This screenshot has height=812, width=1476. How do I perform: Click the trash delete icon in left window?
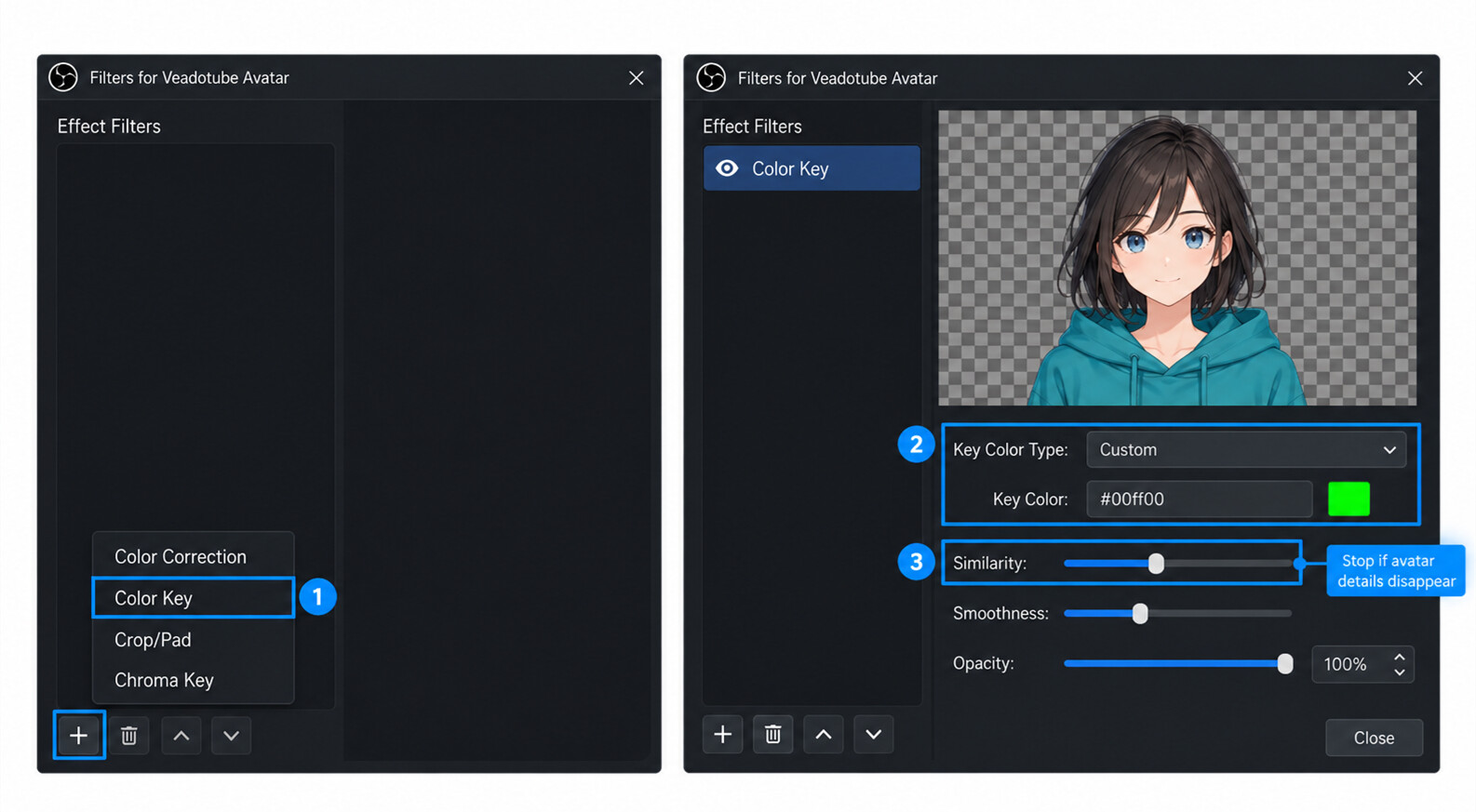click(129, 736)
